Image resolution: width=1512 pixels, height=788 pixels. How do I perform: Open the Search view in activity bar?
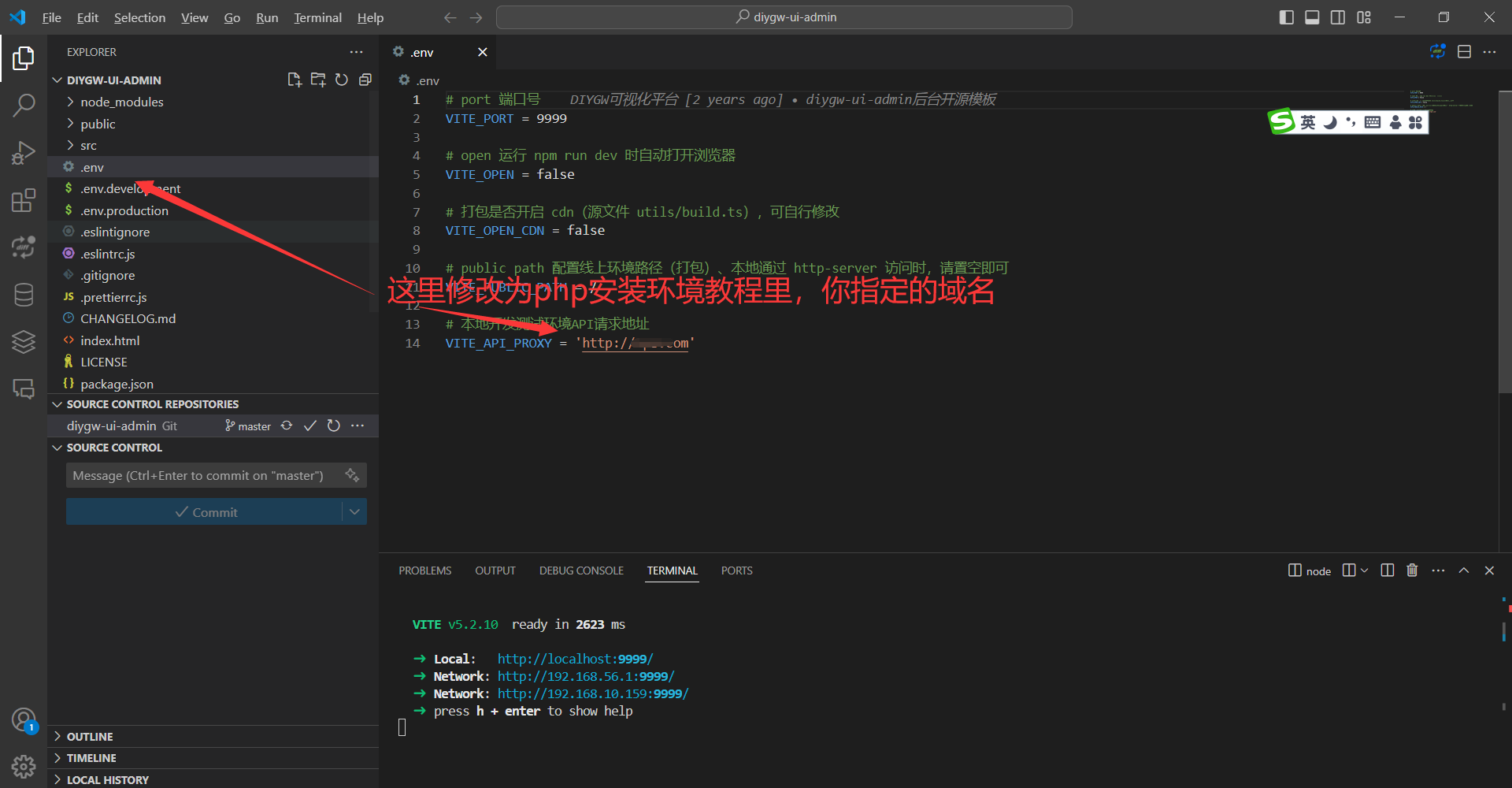click(x=24, y=105)
